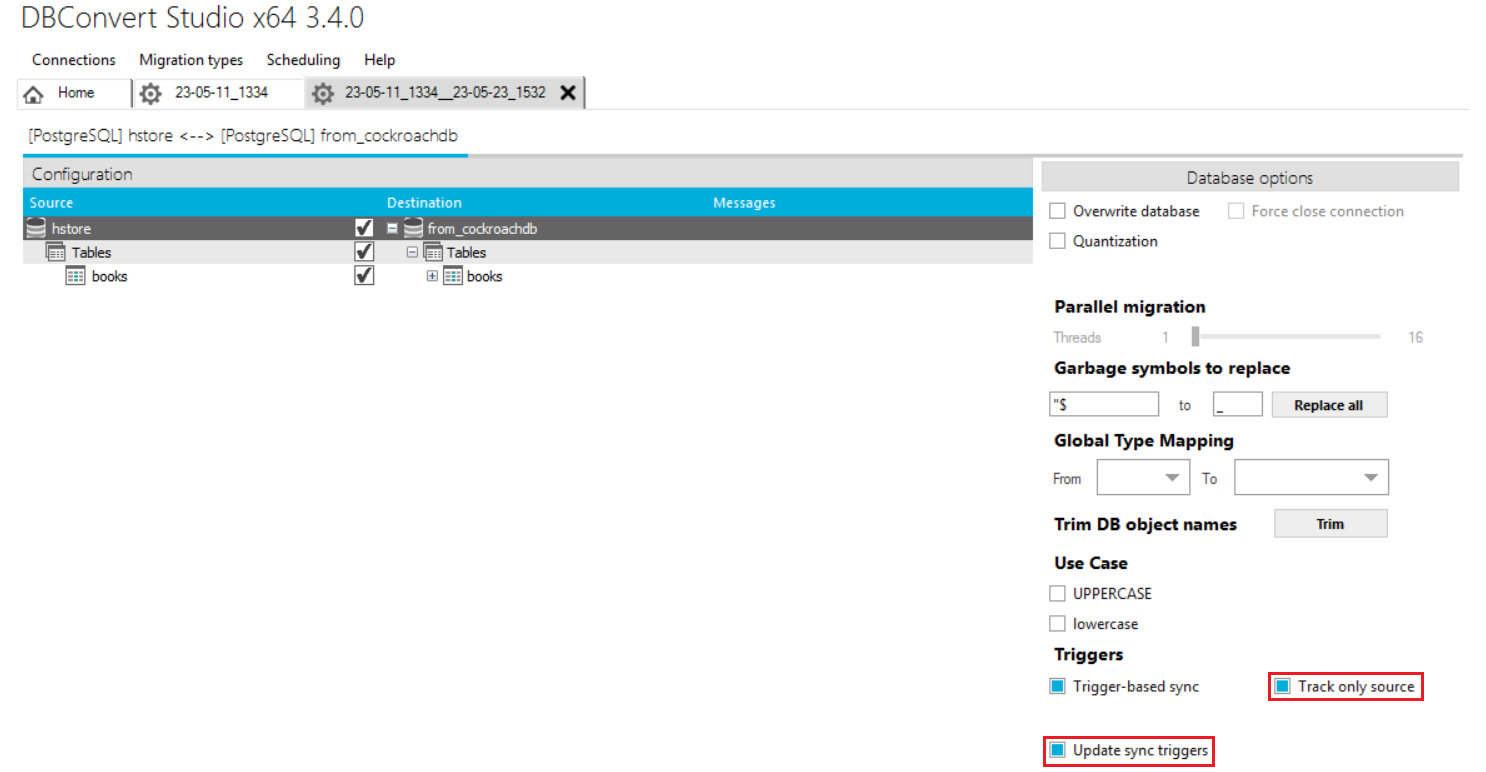Open the Help menu
The image size is (1486, 772).
[380, 60]
